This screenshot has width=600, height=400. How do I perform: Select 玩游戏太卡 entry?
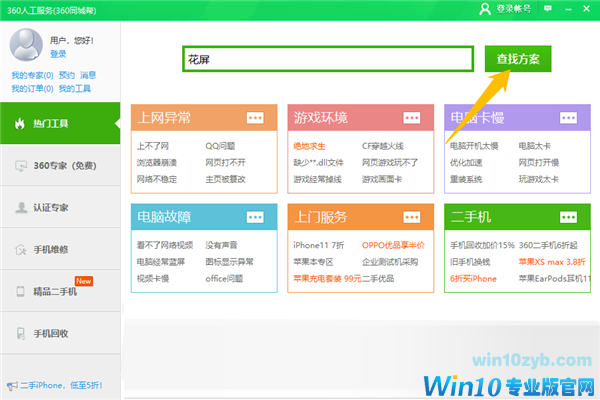pos(539,179)
